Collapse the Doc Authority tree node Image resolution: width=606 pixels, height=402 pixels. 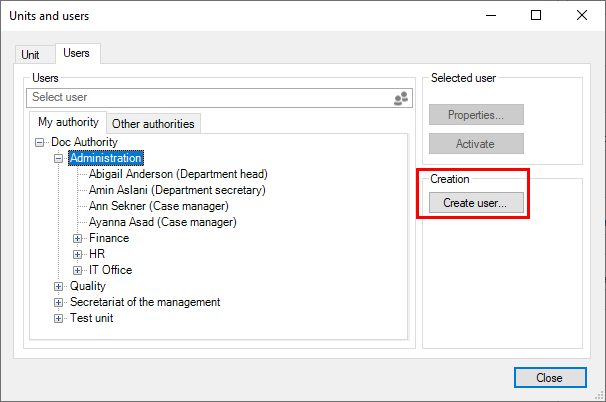pyautogui.click(x=40, y=143)
